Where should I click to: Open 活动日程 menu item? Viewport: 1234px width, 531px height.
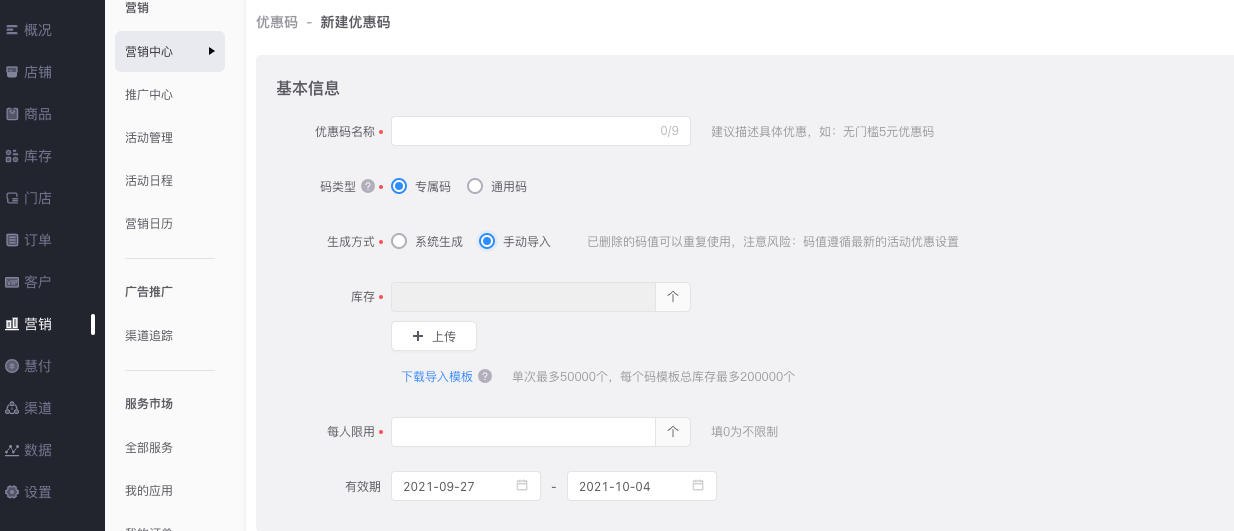coord(149,181)
